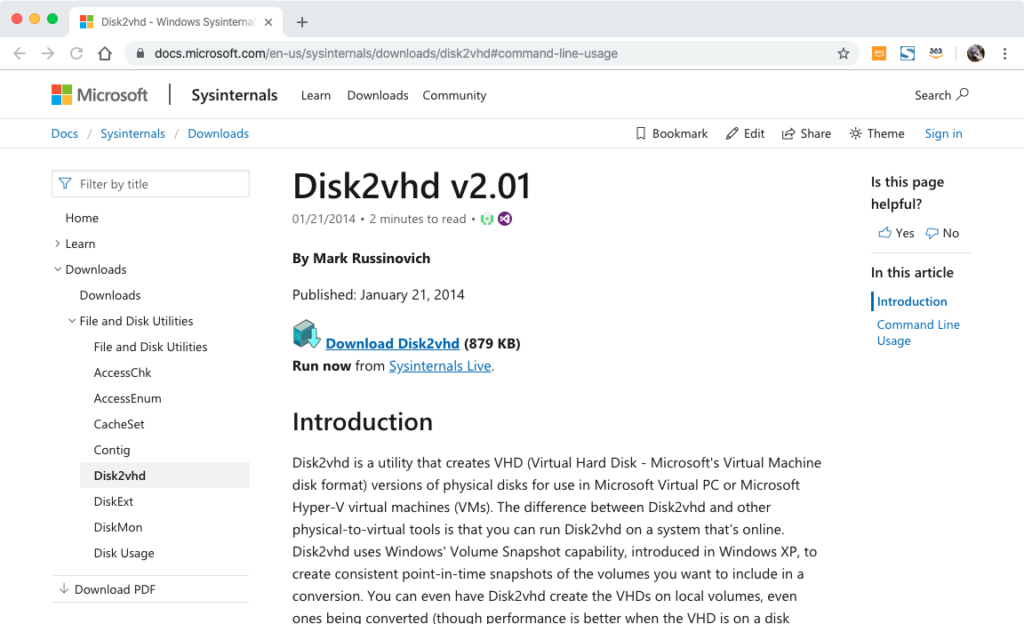This screenshot has height=624, width=1024.
Task: Click the Disk2vhd download disk icon
Action: coord(306,335)
